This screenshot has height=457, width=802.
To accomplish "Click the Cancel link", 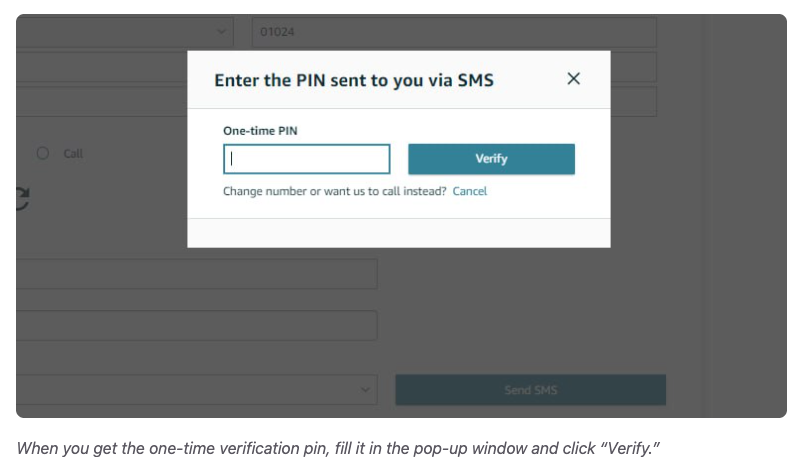I will click(x=469, y=191).
